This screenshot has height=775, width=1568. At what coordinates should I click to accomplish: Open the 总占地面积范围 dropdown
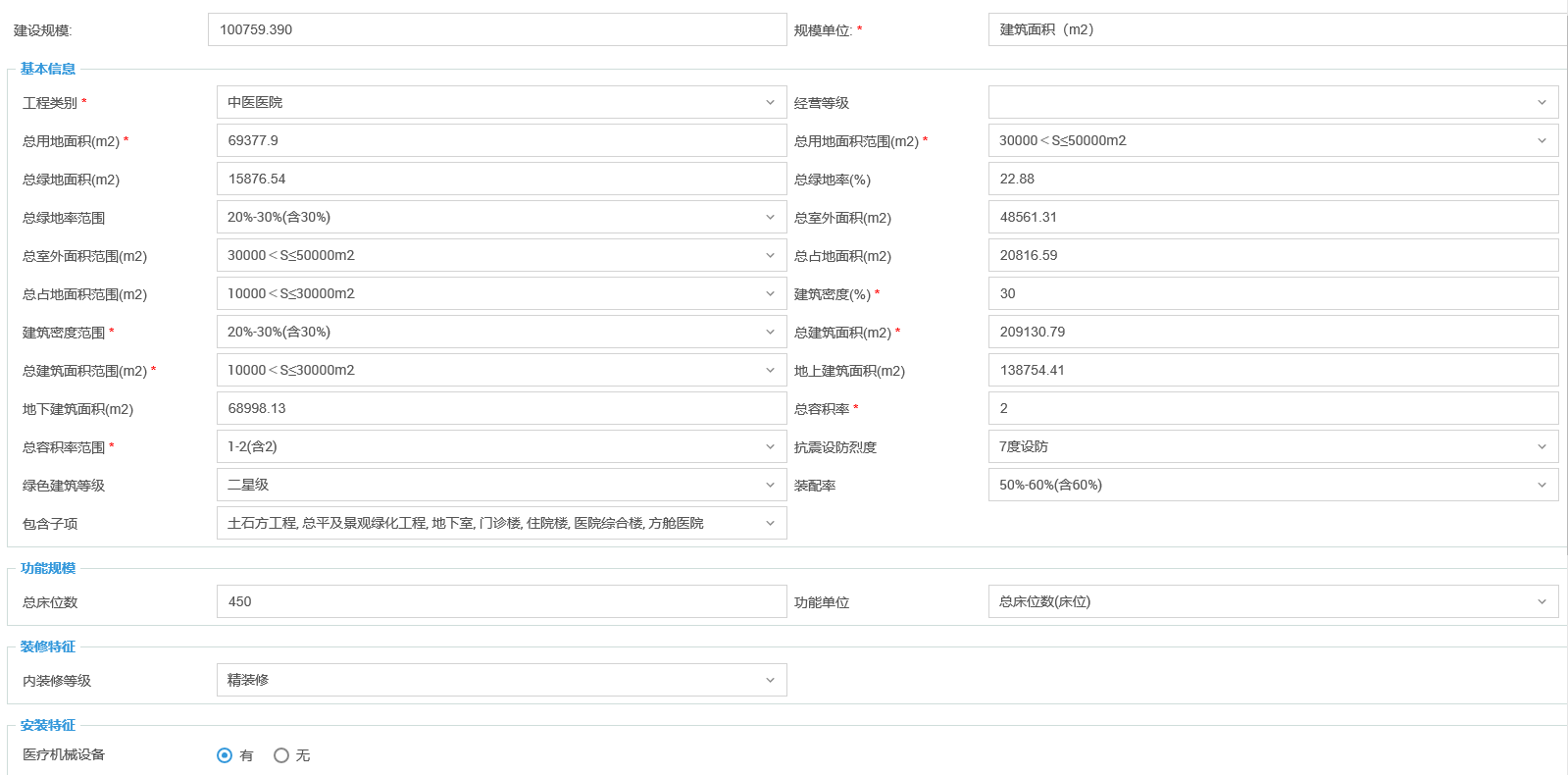coord(501,293)
